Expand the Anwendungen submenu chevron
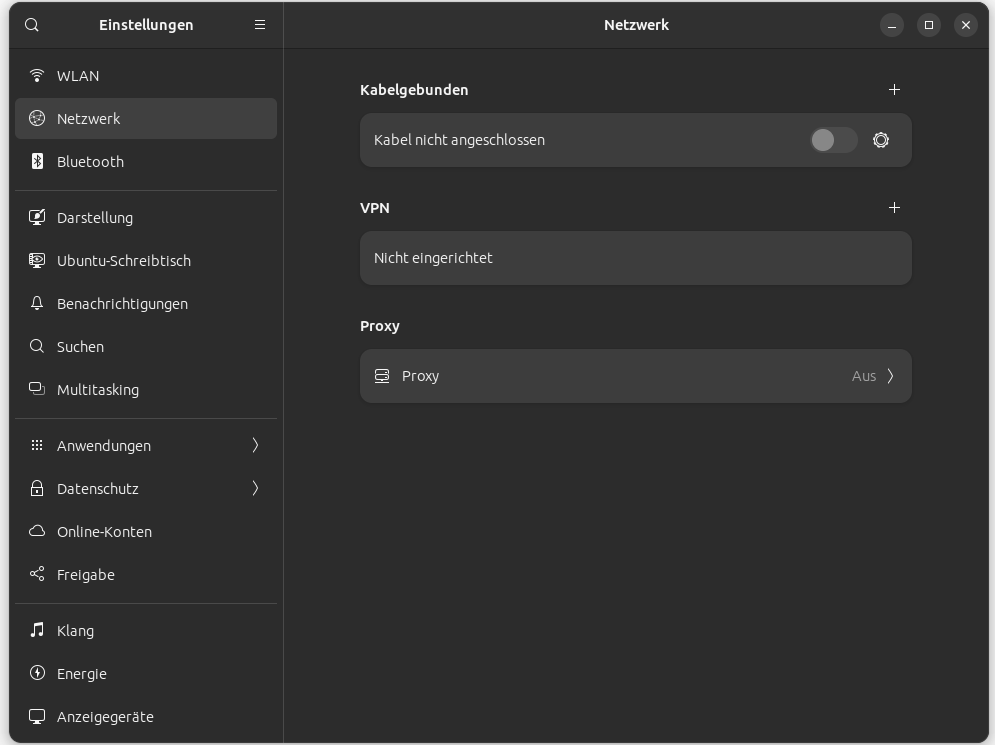Image resolution: width=995 pixels, height=745 pixels. click(255, 445)
